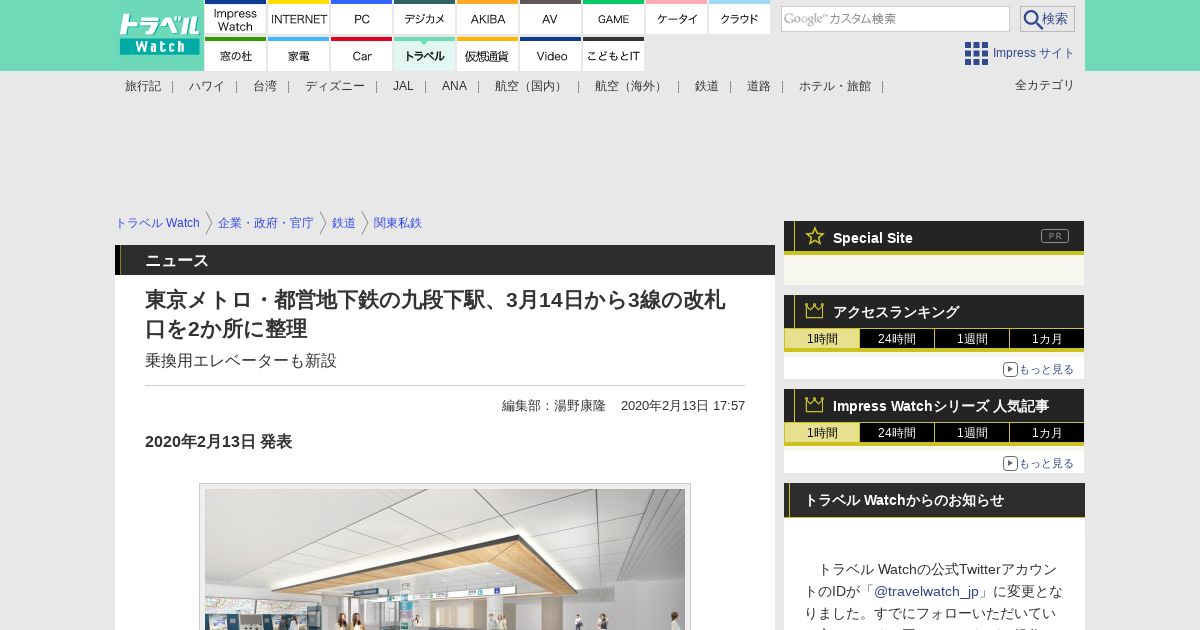Open the Video site tab
The height and width of the screenshot is (630, 1200).
pos(550,55)
